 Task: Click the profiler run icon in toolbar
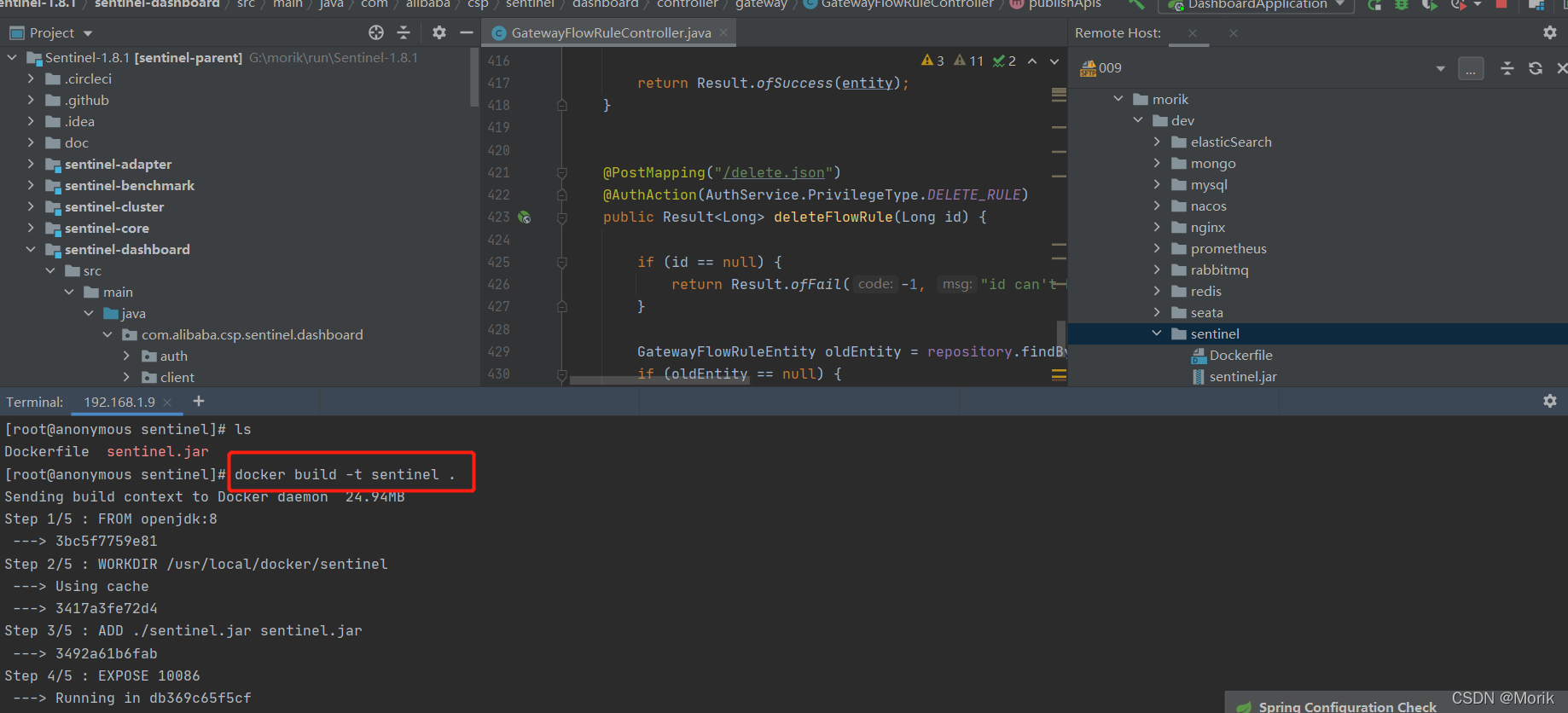(1458, 4)
